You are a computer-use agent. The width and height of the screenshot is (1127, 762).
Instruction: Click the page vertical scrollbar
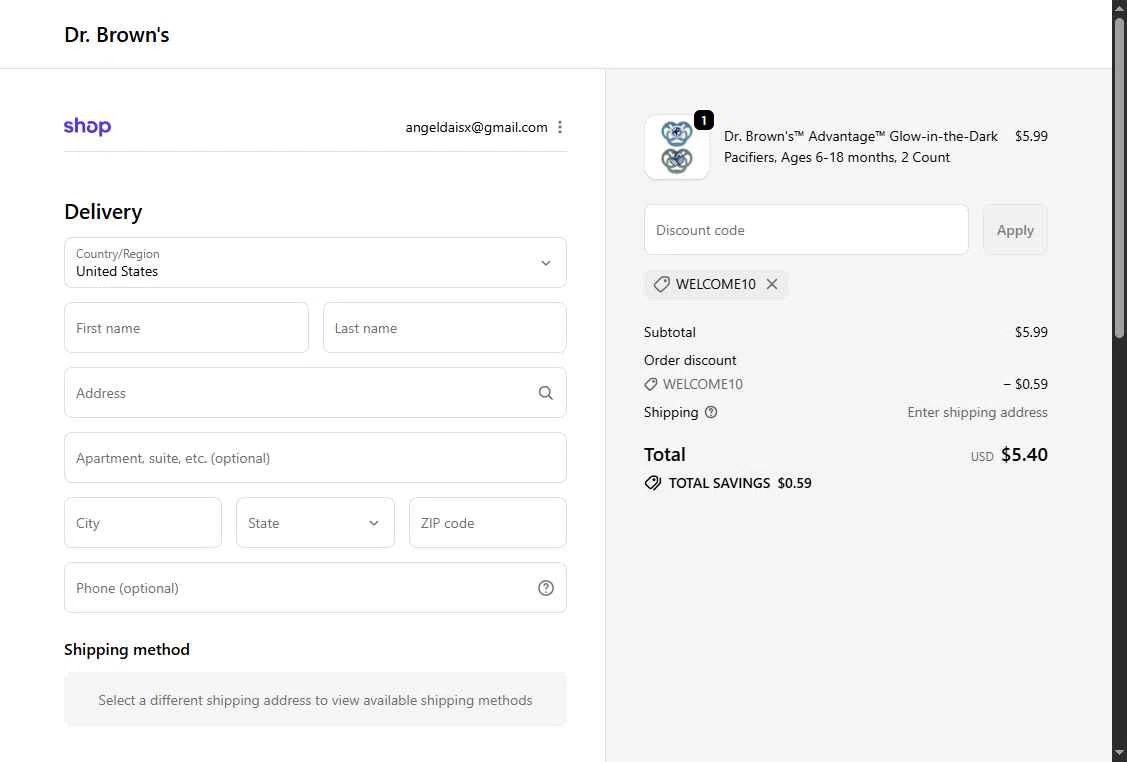pos(1119,176)
